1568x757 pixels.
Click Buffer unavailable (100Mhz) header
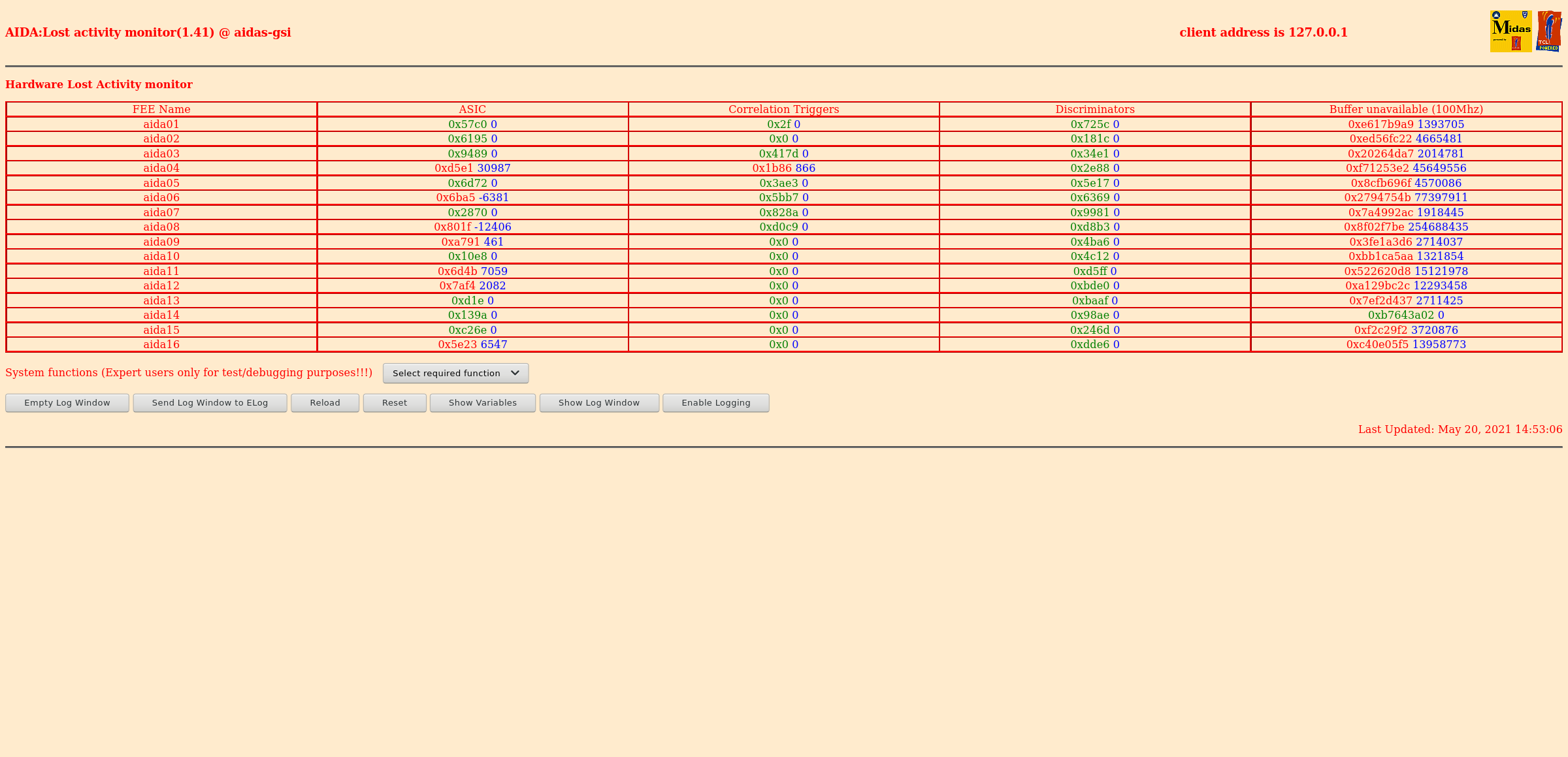point(1406,109)
